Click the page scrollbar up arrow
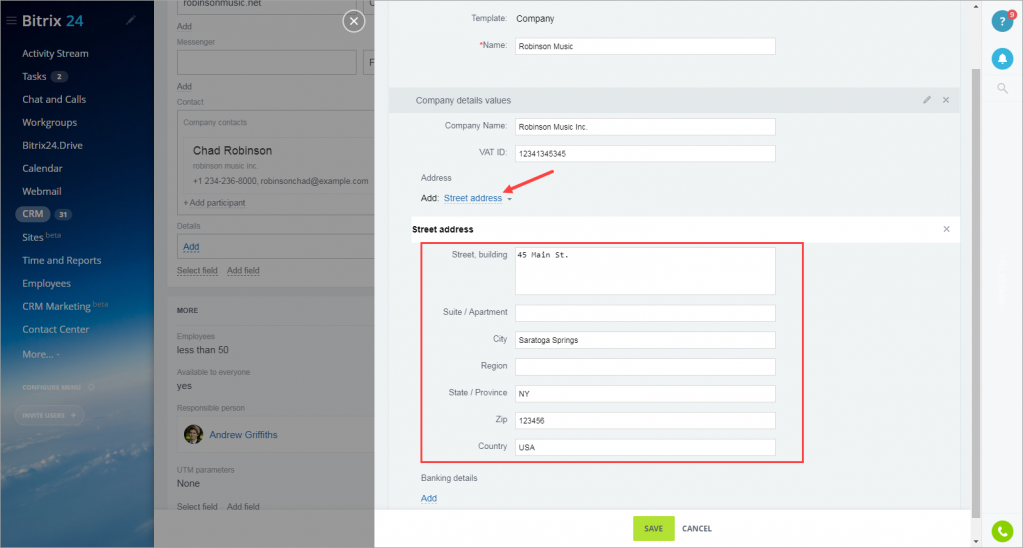This screenshot has height=548, width=1023. coord(976,6)
